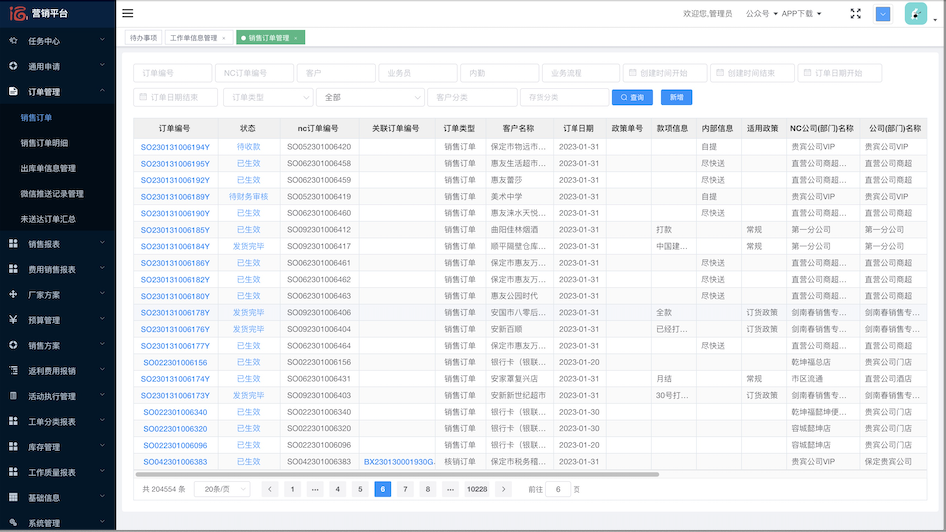The height and width of the screenshot is (532, 946).
Task: Open order link SO230131006194Y
Action: 175,147
